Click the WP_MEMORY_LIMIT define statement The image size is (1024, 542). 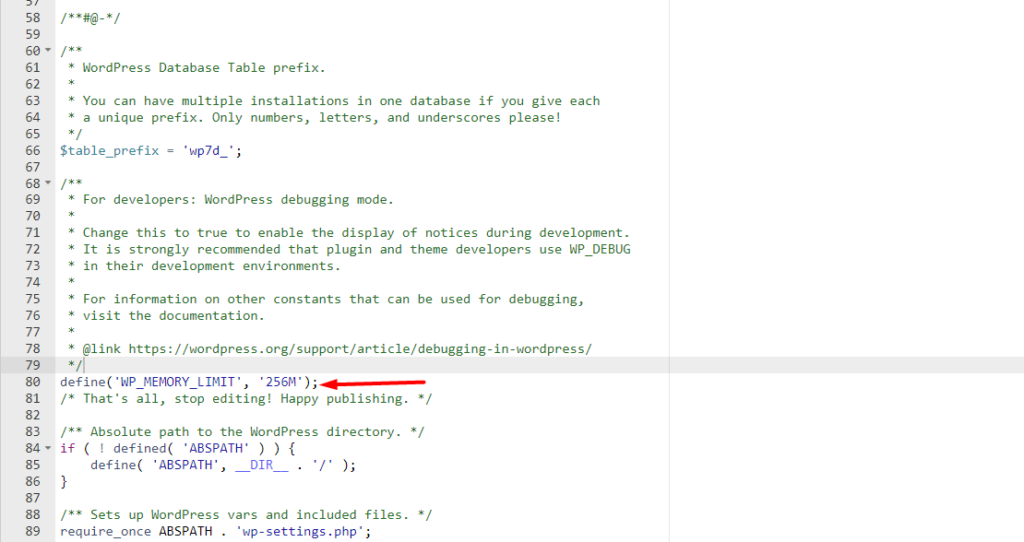click(189, 382)
